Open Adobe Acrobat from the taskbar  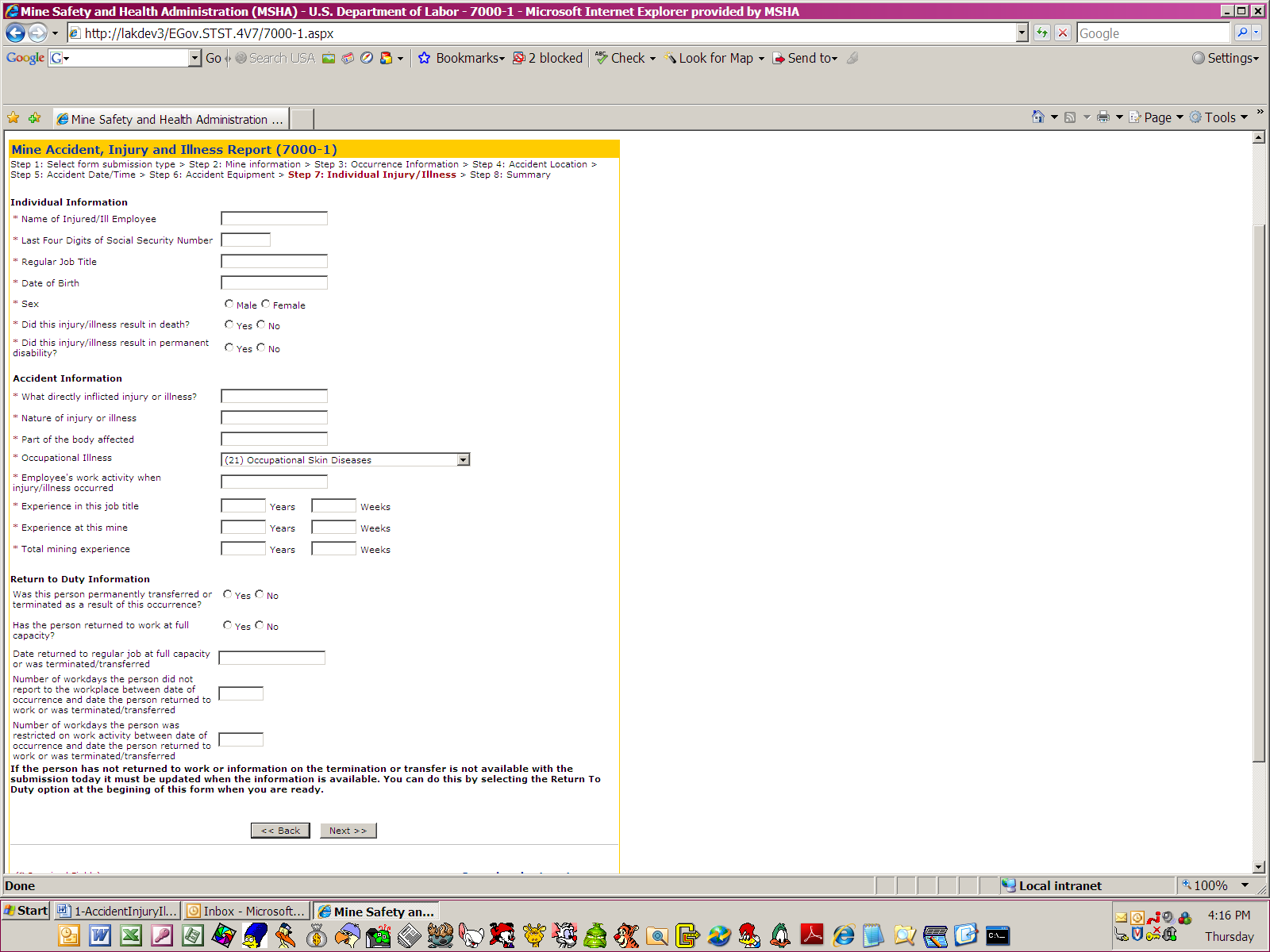[x=812, y=935]
